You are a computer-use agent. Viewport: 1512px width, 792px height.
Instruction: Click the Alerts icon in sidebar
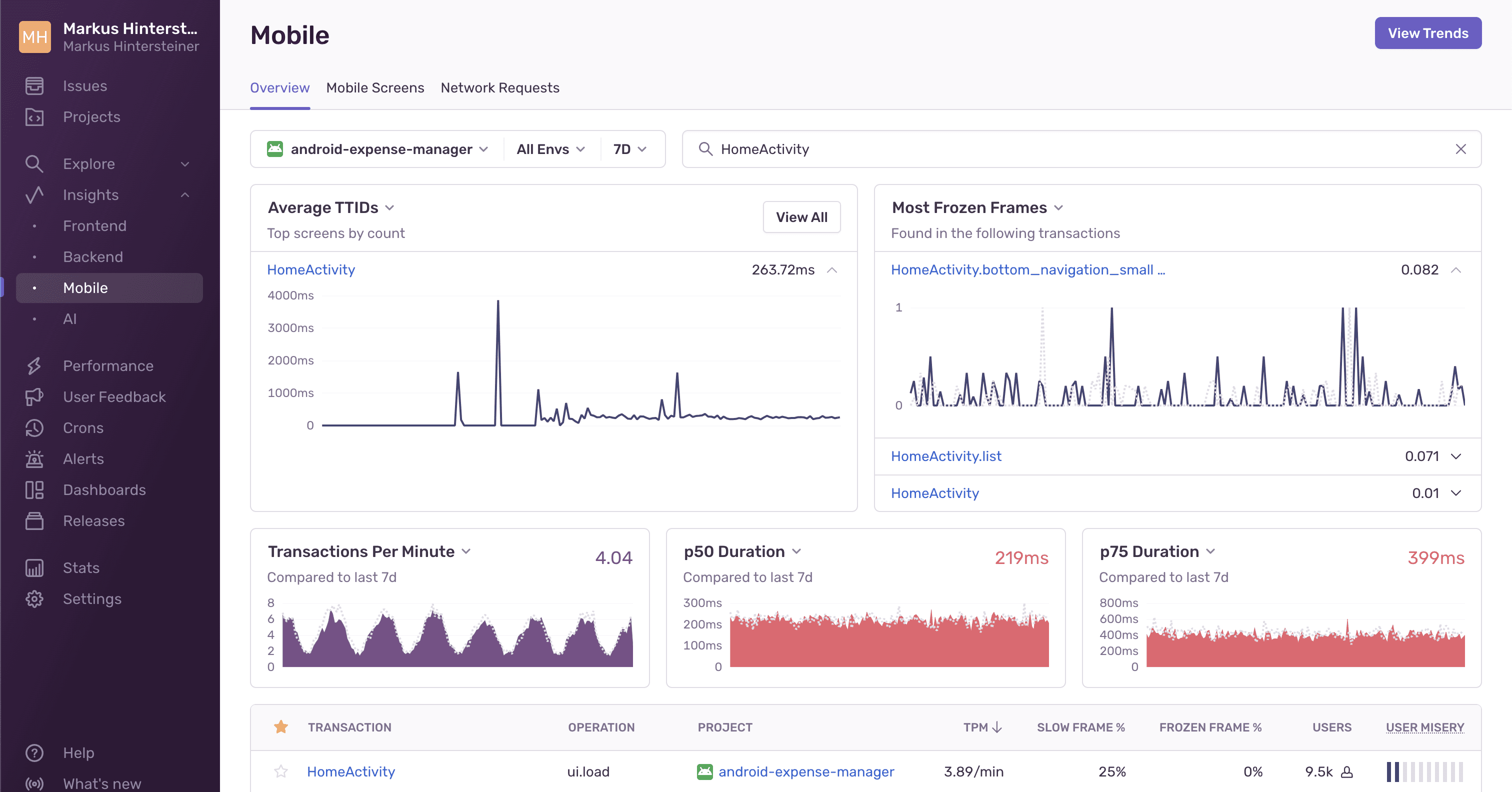(x=35, y=458)
